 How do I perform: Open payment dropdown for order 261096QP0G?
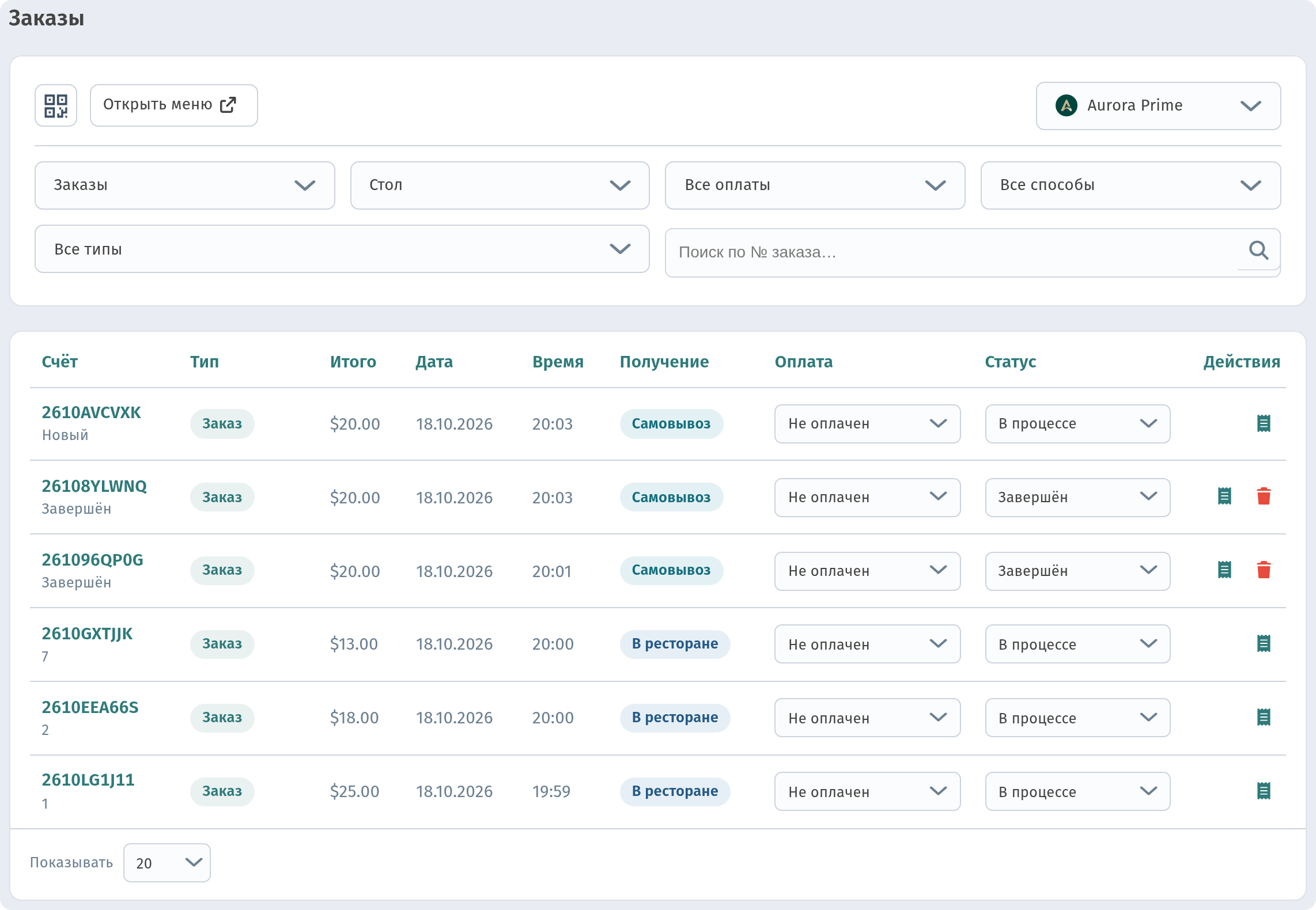point(867,571)
